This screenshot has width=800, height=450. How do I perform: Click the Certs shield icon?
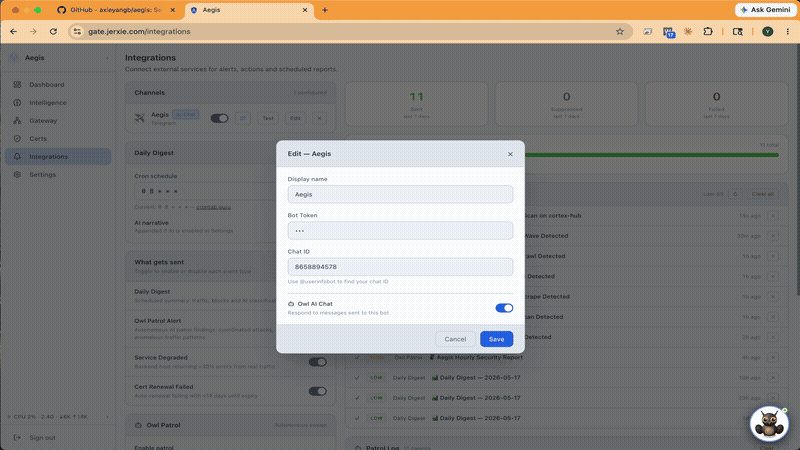click(x=17, y=139)
